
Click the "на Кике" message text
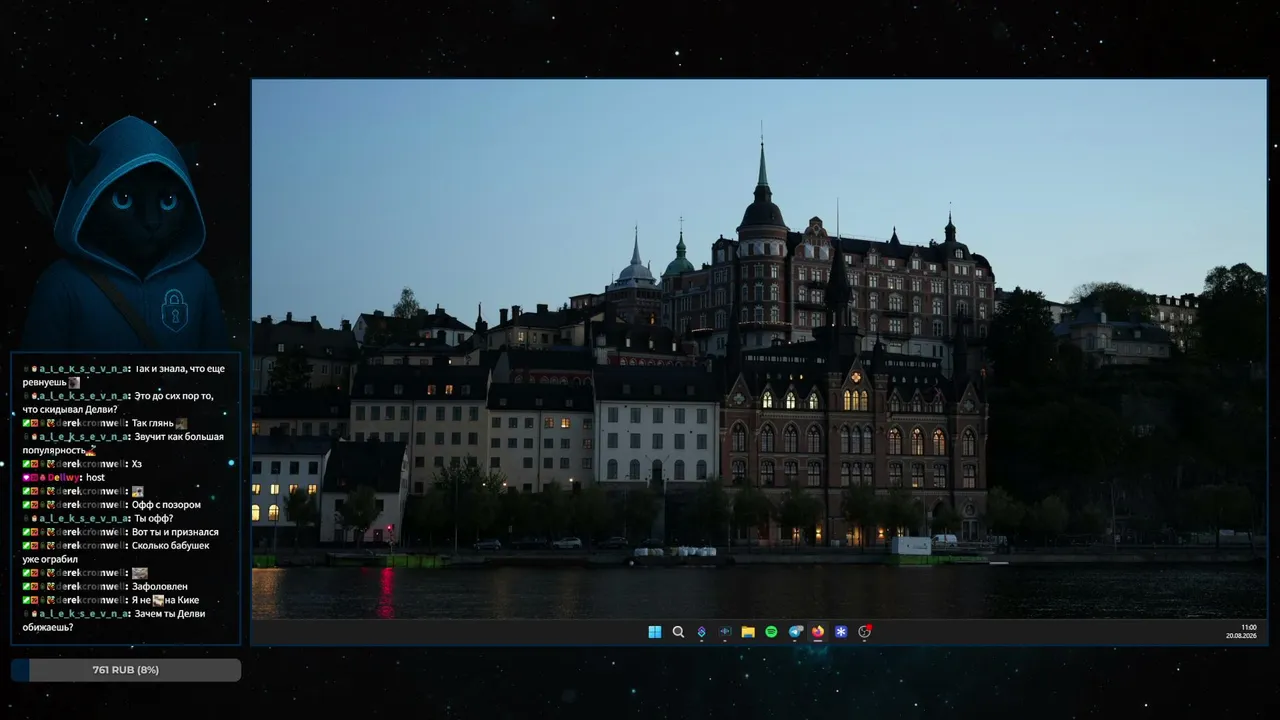[182, 600]
